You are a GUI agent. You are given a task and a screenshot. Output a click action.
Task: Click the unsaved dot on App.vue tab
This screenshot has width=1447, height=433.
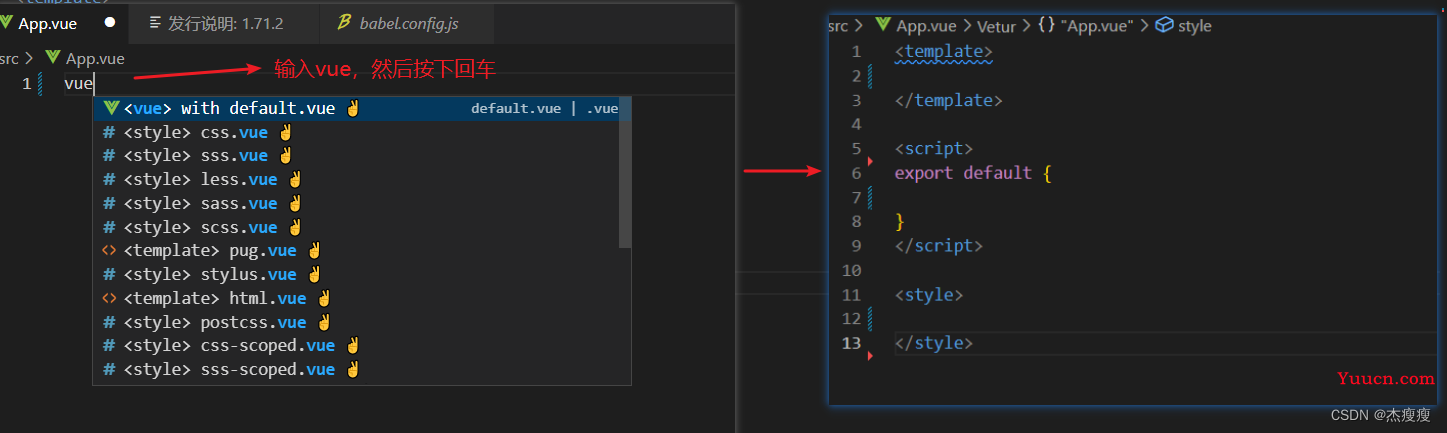109,23
